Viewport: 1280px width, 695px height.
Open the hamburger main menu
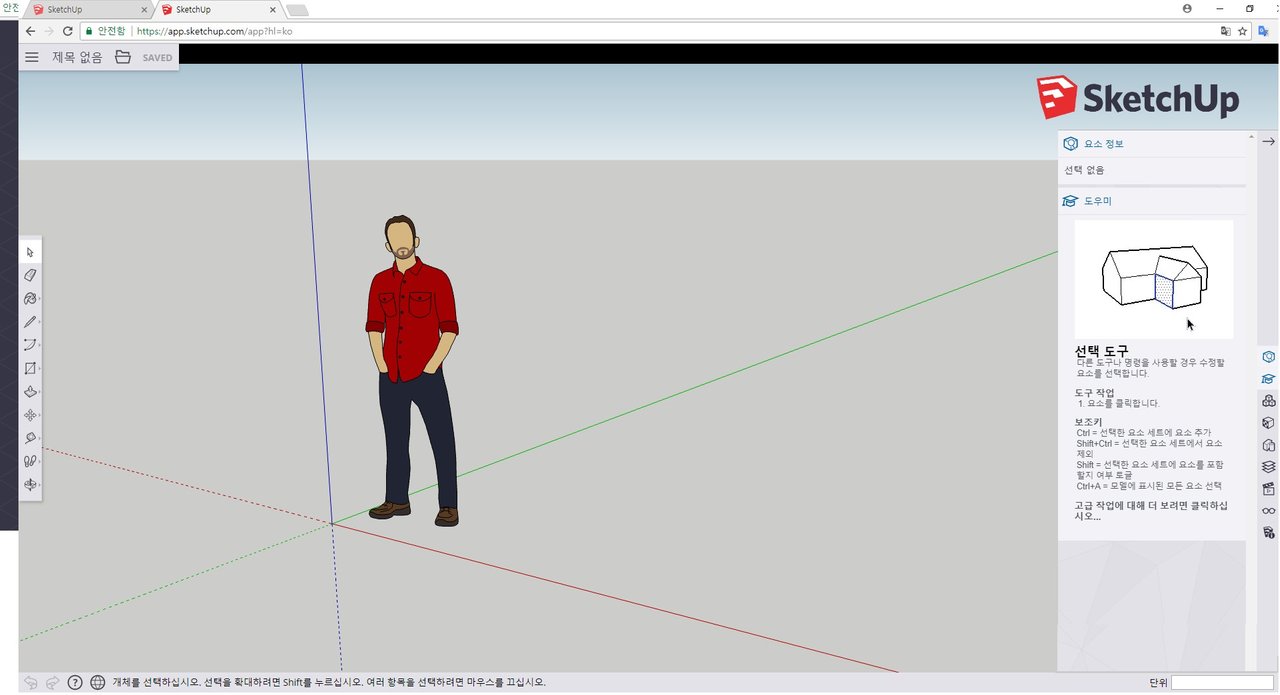coord(31,57)
